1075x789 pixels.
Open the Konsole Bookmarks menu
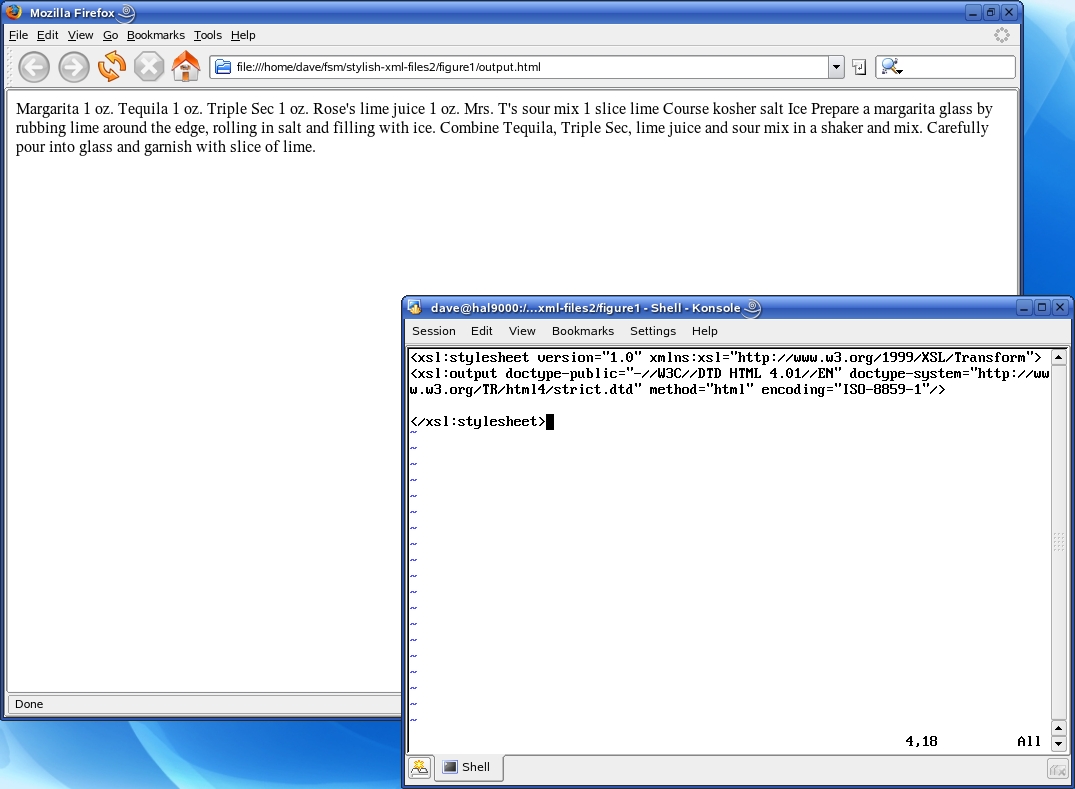(x=583, y=331)
